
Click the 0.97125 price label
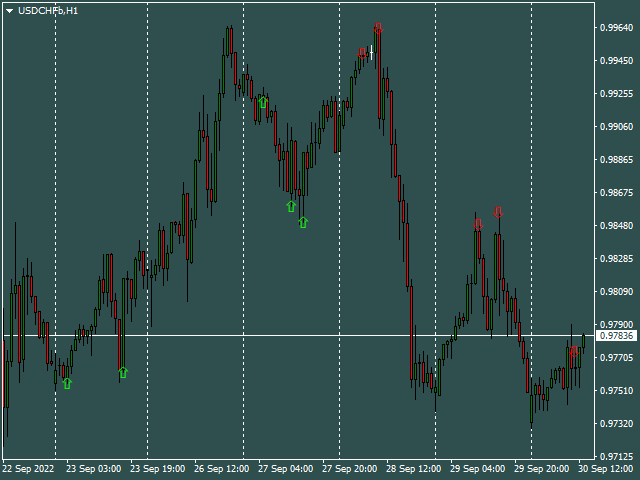coord(616,457)
